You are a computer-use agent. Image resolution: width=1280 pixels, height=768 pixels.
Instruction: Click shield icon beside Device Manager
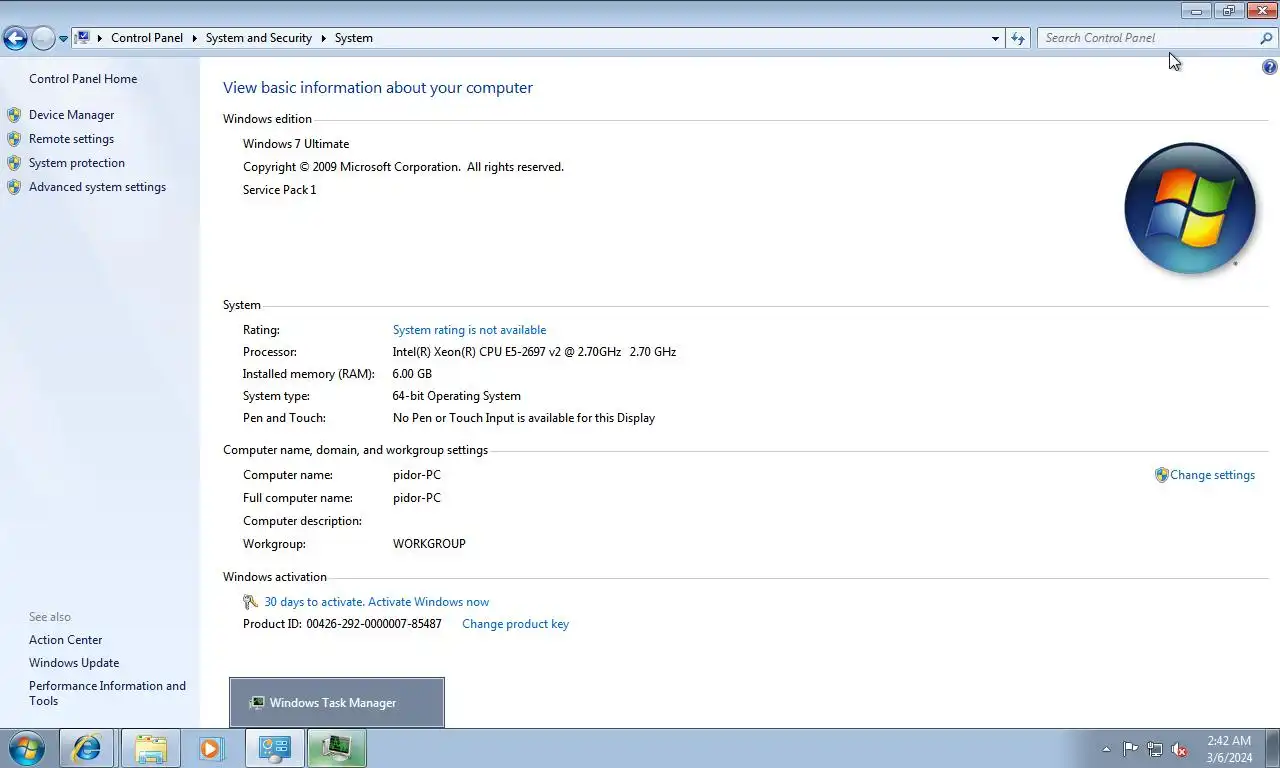(14, 115)
